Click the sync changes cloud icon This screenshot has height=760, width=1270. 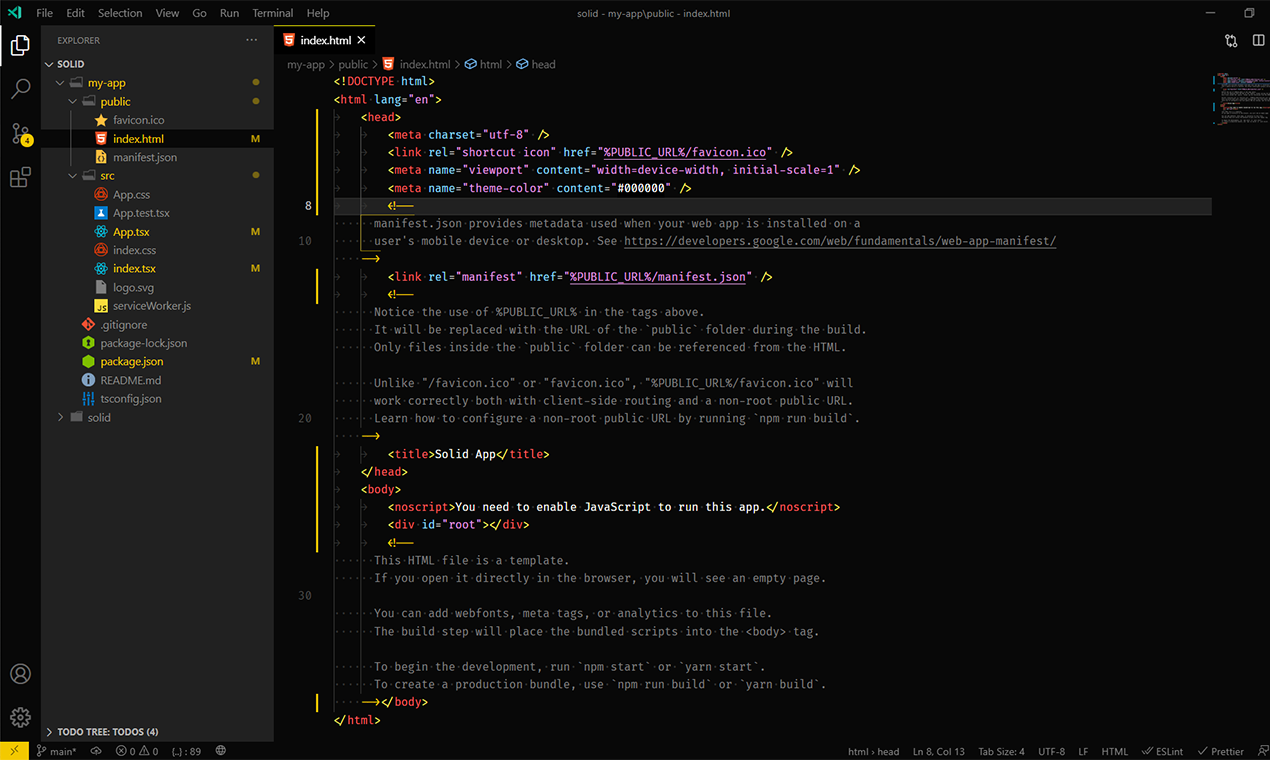pyautogui.click(x=95, y=751)
